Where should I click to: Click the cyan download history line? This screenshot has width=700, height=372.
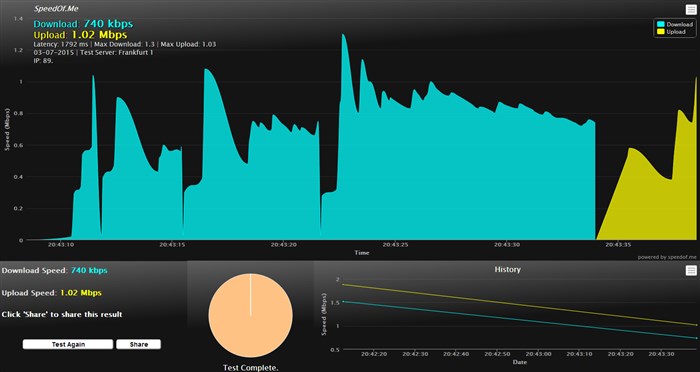click(520, 320)
